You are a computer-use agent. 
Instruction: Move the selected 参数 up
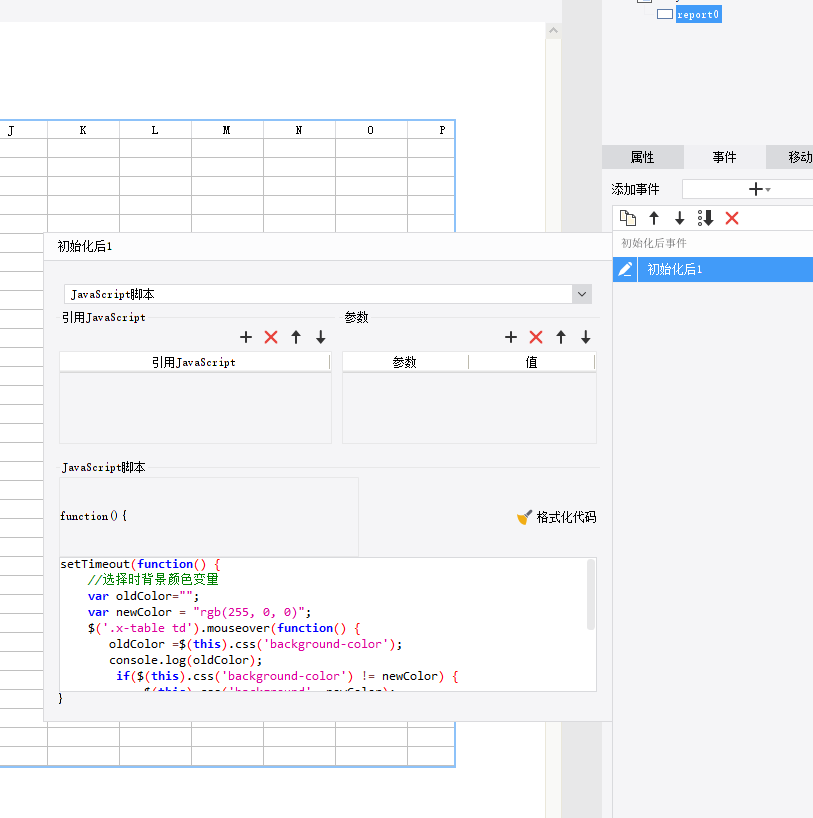pos(561,337)
